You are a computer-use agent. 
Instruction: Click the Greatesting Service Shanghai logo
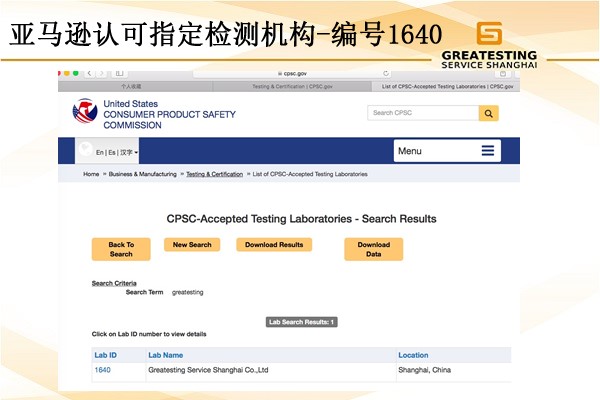point(489,45)
